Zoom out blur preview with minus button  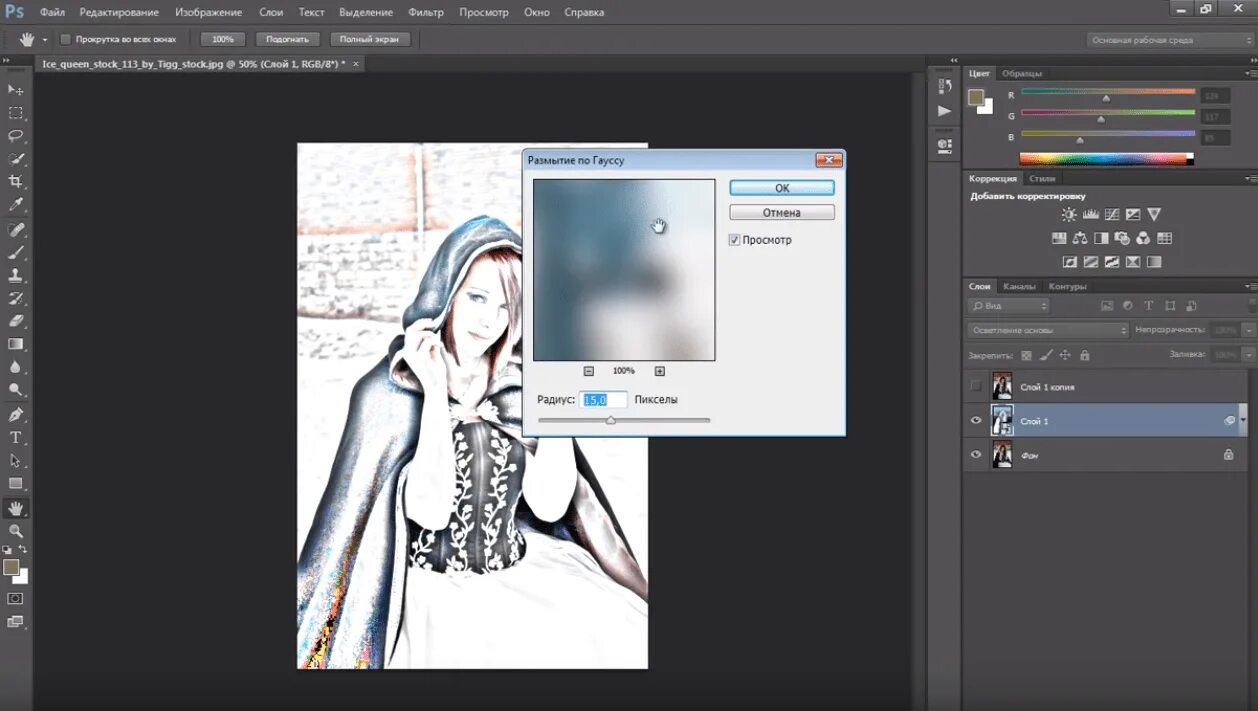pos(589,371)
